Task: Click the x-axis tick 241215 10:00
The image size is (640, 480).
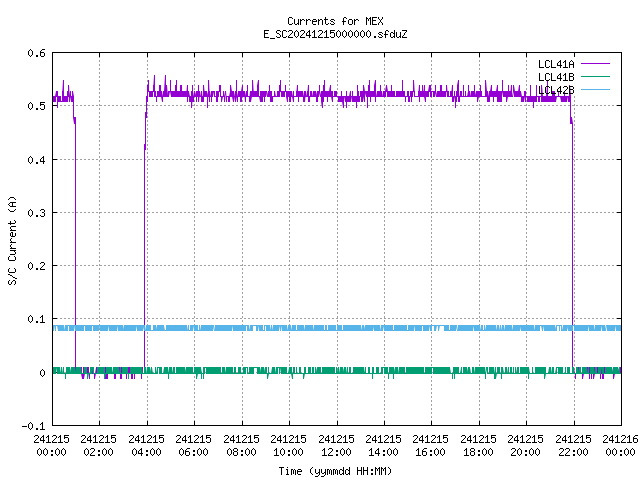Action: (288, 445)
